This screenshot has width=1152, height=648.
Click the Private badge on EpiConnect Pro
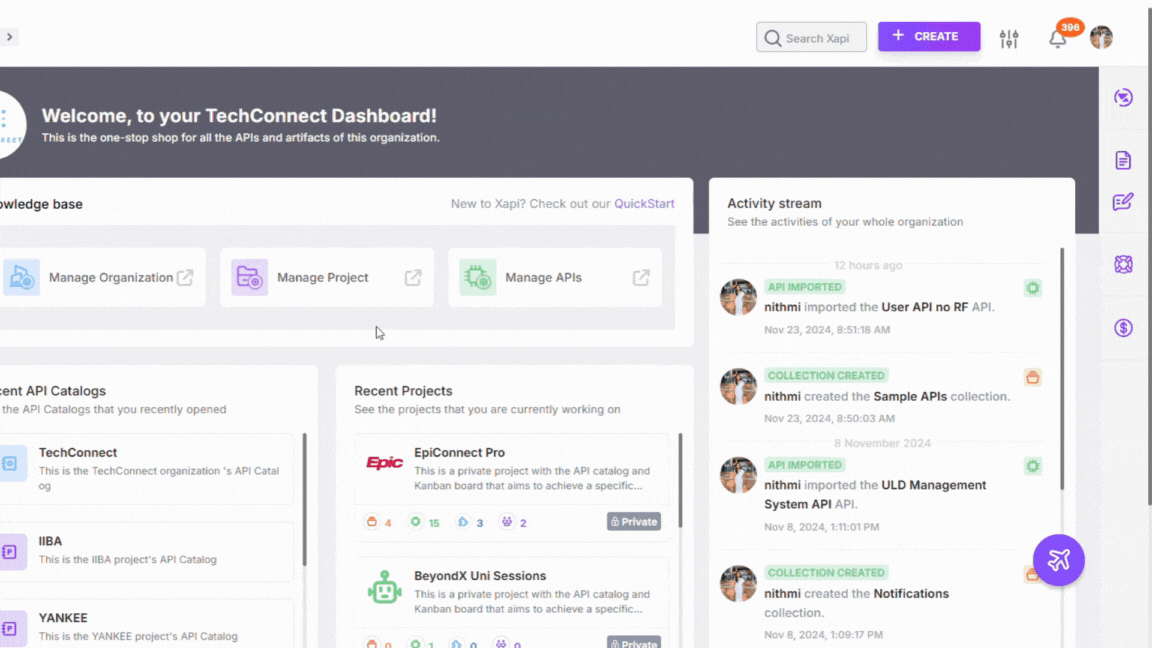click(x=633, y=522)
